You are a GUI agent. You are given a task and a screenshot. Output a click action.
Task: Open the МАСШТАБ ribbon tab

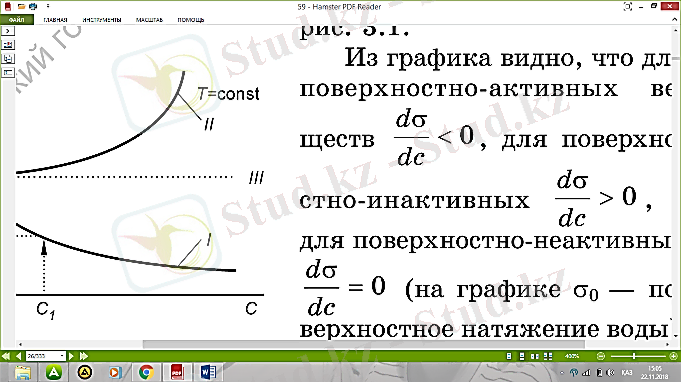point(149,20)
